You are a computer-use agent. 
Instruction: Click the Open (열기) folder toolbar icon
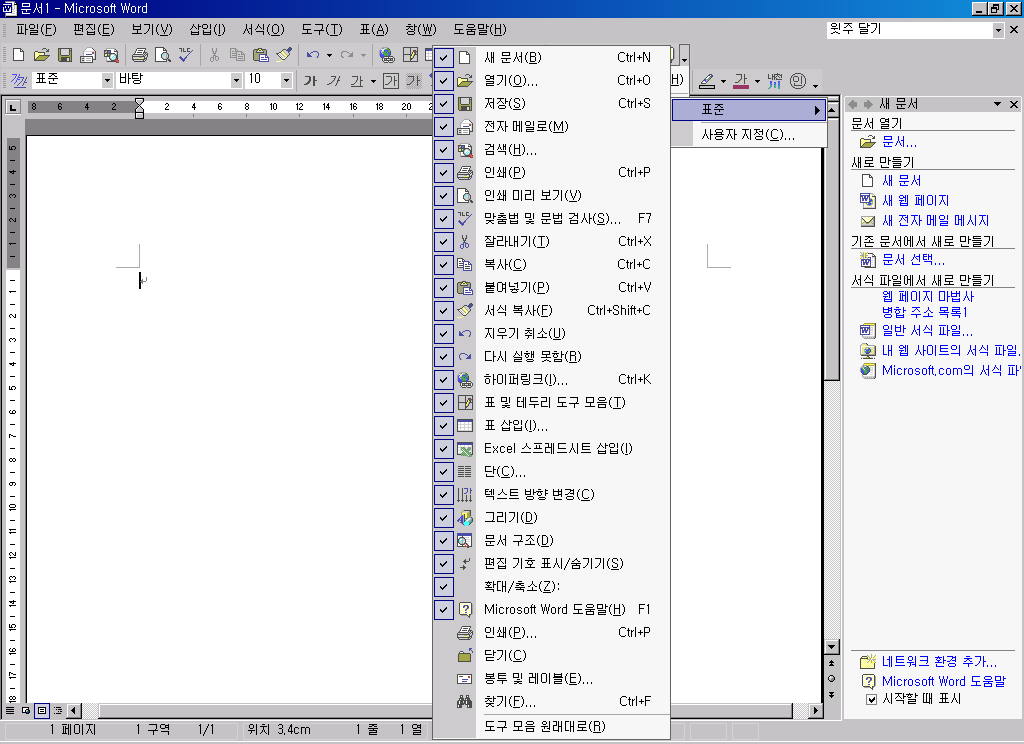point(41,55)
